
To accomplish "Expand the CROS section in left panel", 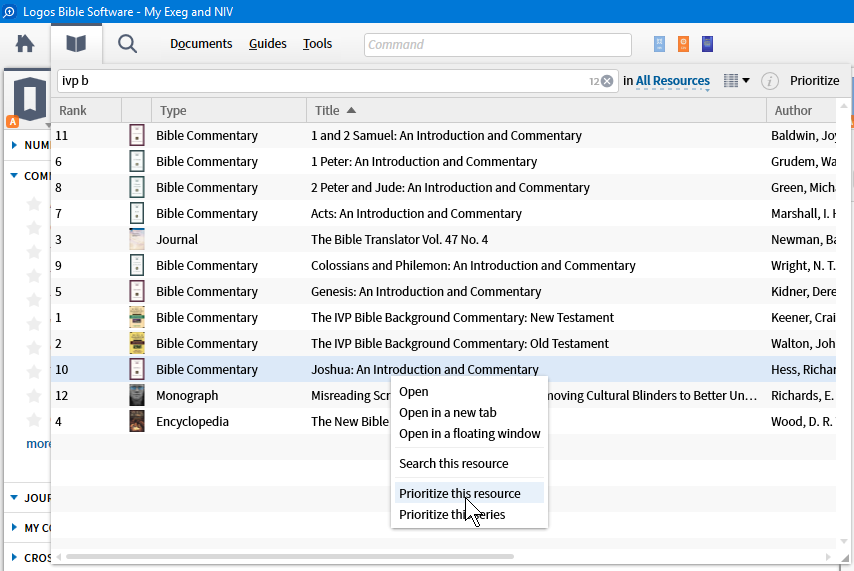I will click(x=15, y=557).
